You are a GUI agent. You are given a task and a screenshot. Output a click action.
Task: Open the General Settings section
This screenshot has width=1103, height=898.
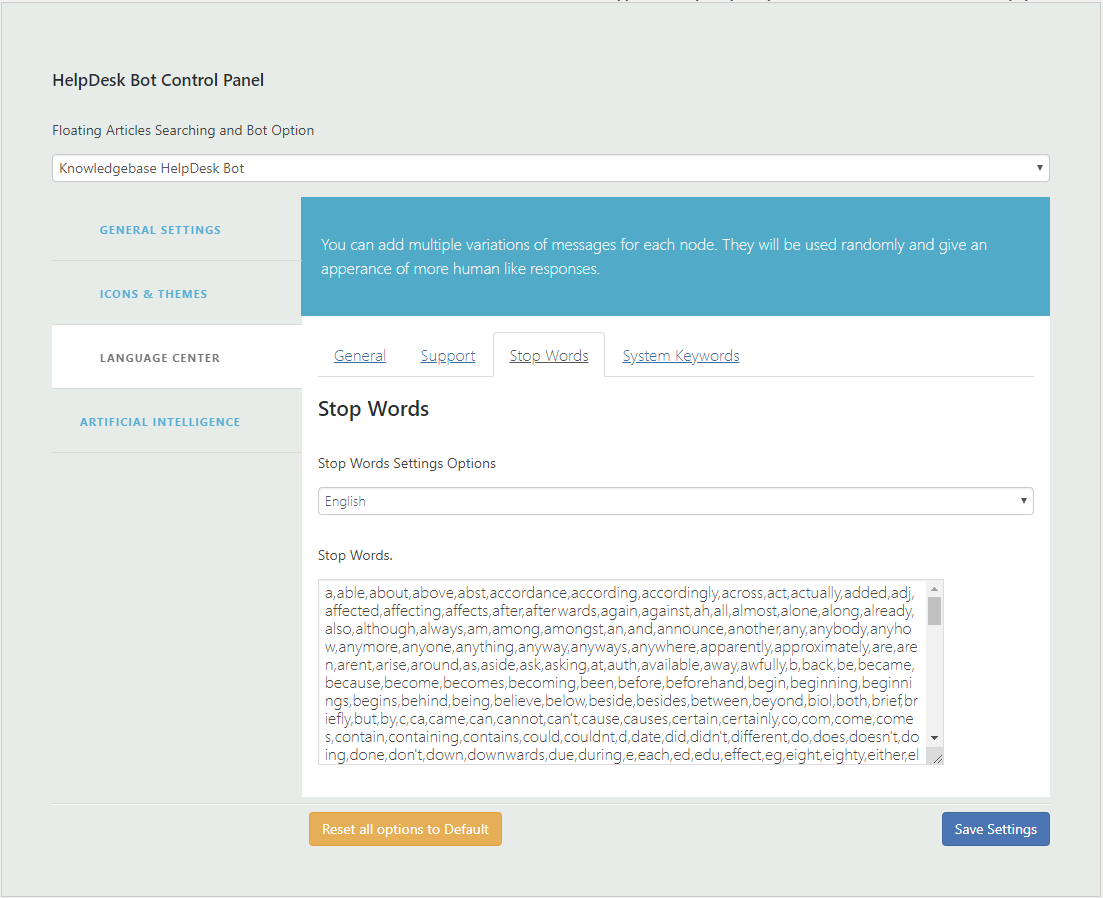(160, 230)
